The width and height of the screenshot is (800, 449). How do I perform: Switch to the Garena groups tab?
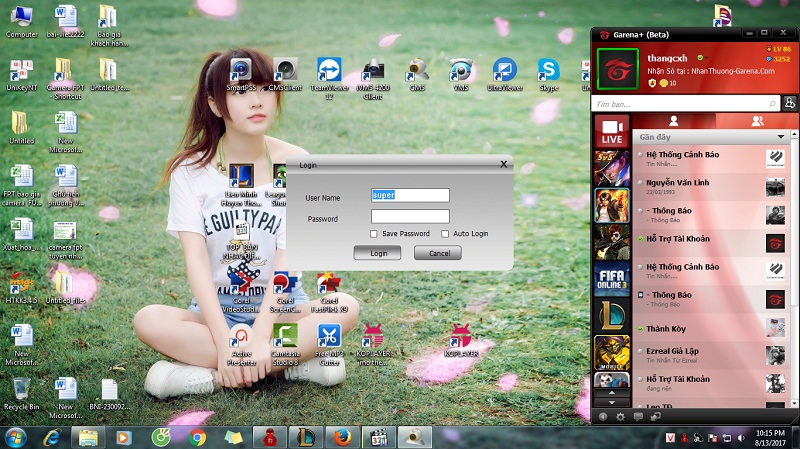coord(757,120)
